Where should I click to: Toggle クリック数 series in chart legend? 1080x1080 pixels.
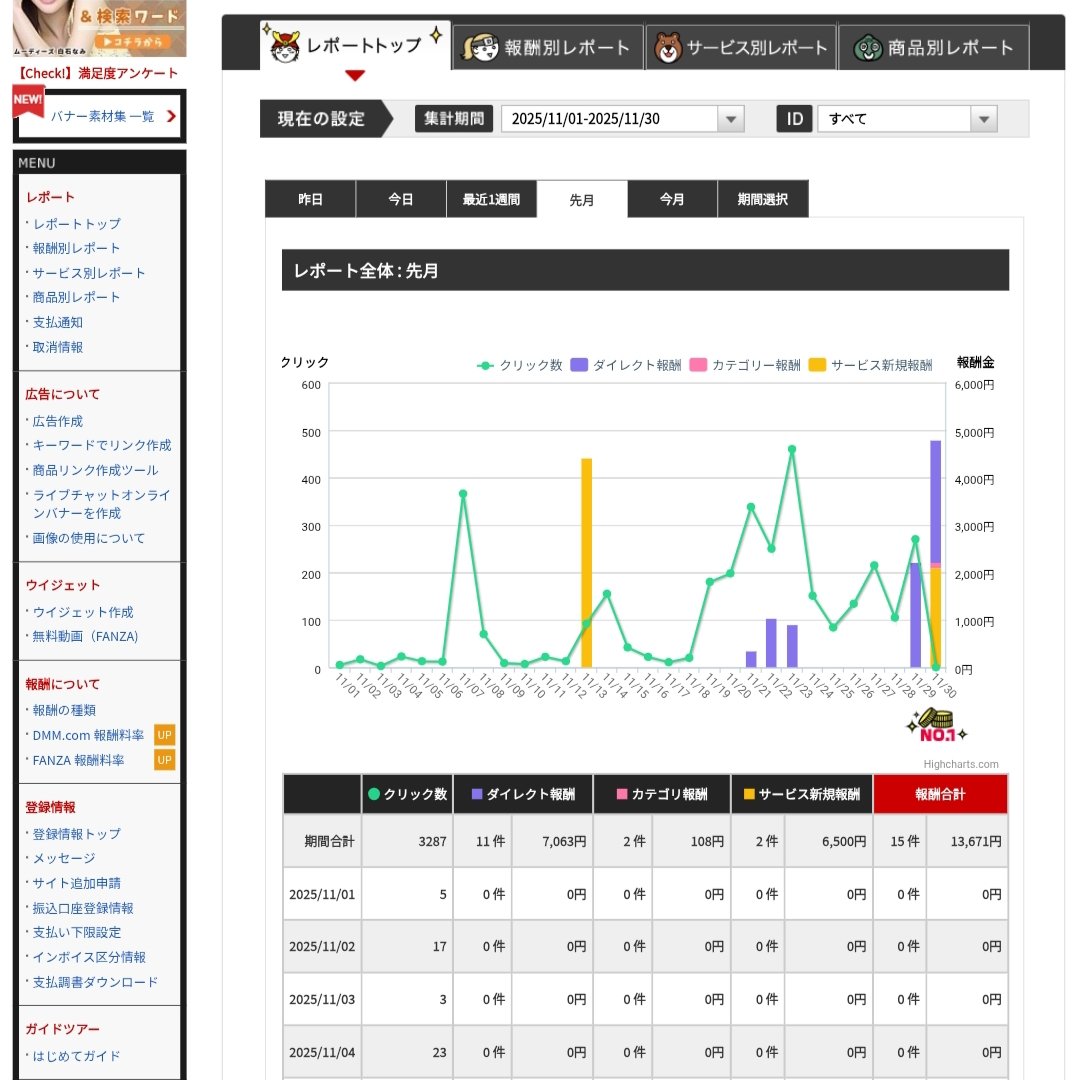pyautogui.click(x=519, y=365)
